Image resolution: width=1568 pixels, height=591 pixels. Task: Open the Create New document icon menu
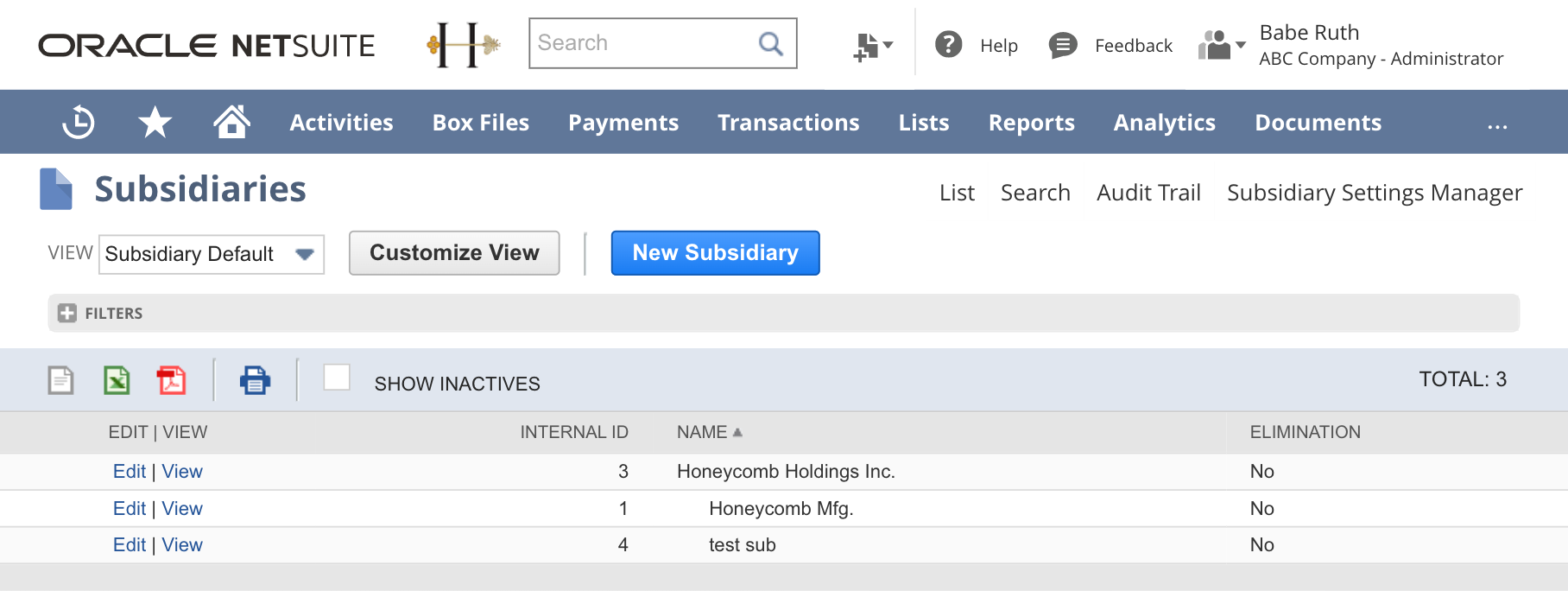872,46
